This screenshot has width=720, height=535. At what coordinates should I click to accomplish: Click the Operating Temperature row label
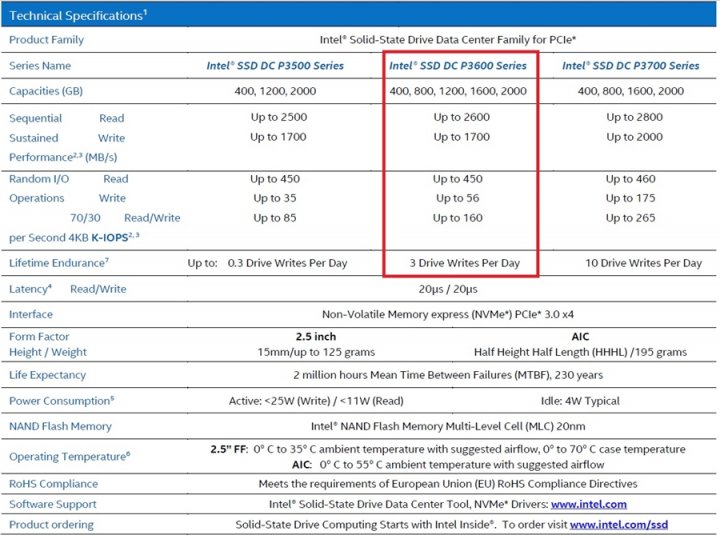(x=69, y=456)
